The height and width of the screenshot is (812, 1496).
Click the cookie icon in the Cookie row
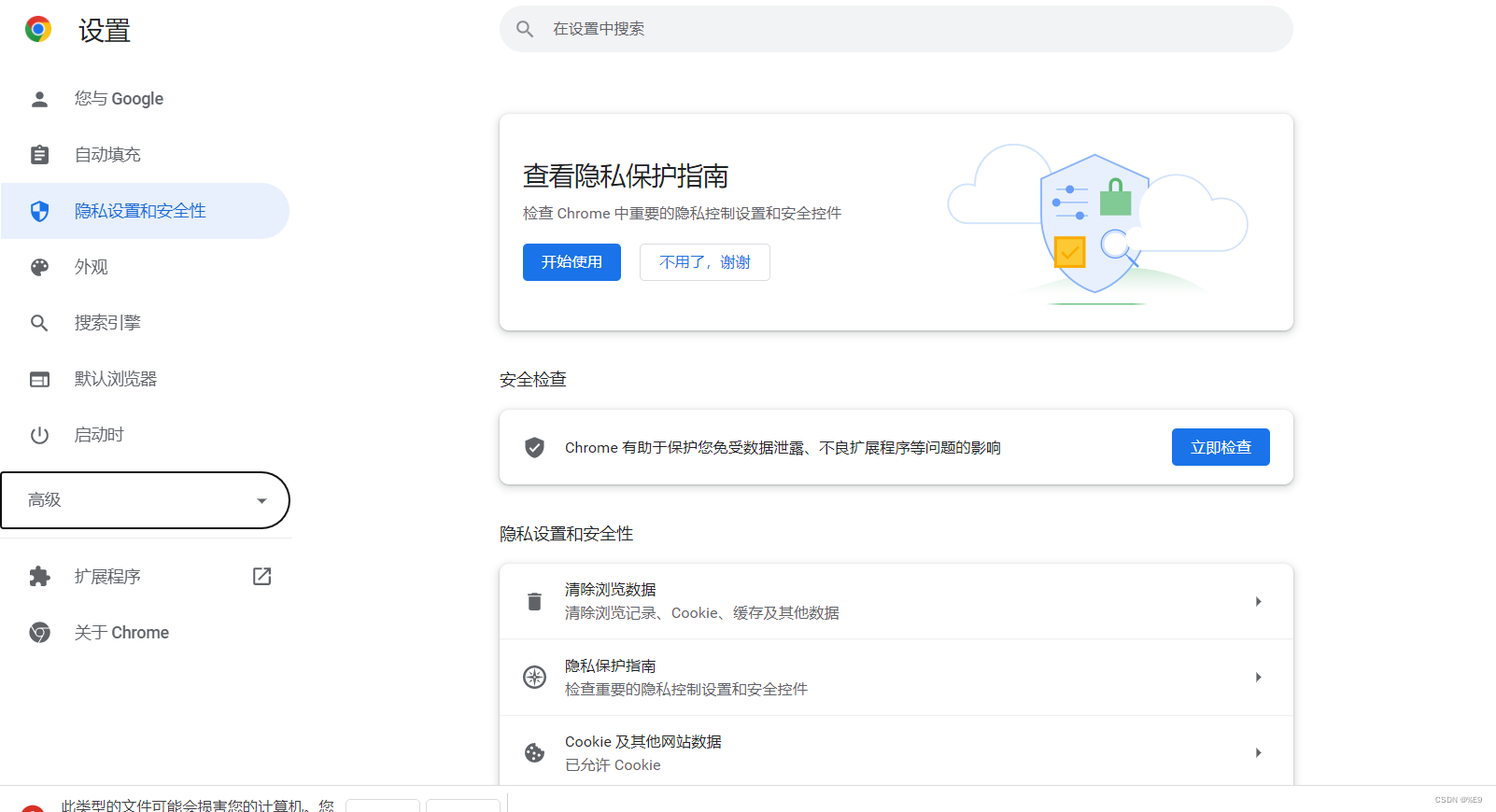click(534, 753)
